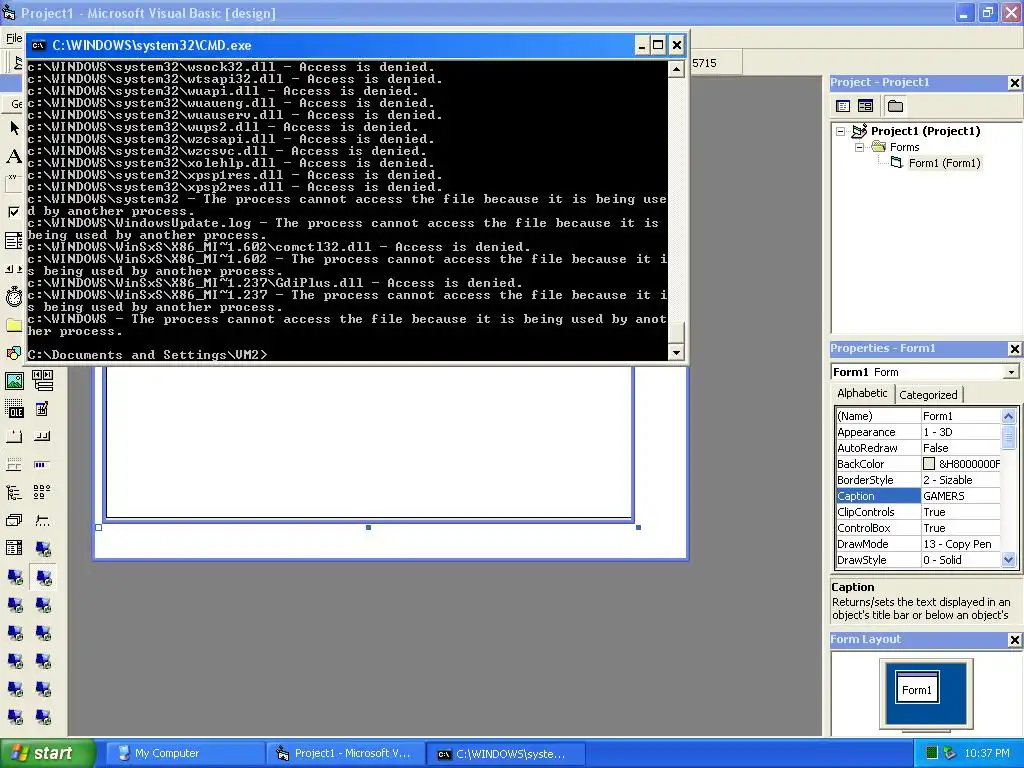Click the green system tray icon
The image size is (1024, 768).
[x=932, y=754]
